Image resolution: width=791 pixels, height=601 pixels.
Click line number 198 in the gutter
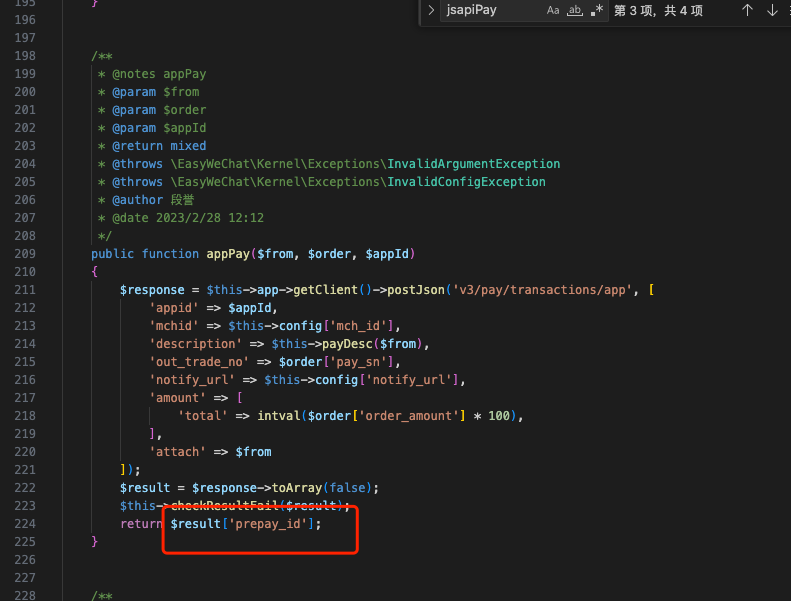pos(25,56)
